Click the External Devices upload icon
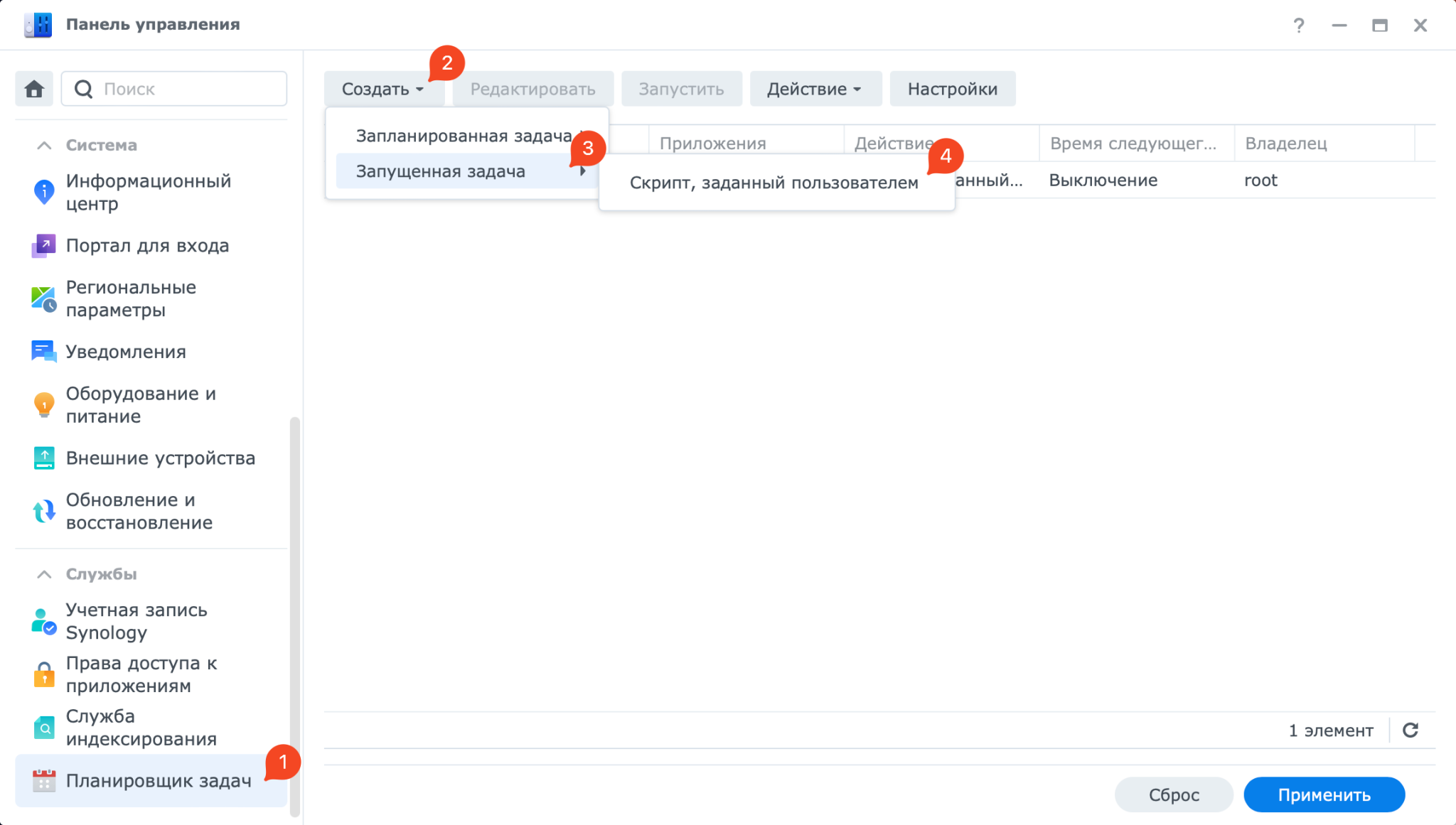The image size is (1456, 825). coord(44,458)
